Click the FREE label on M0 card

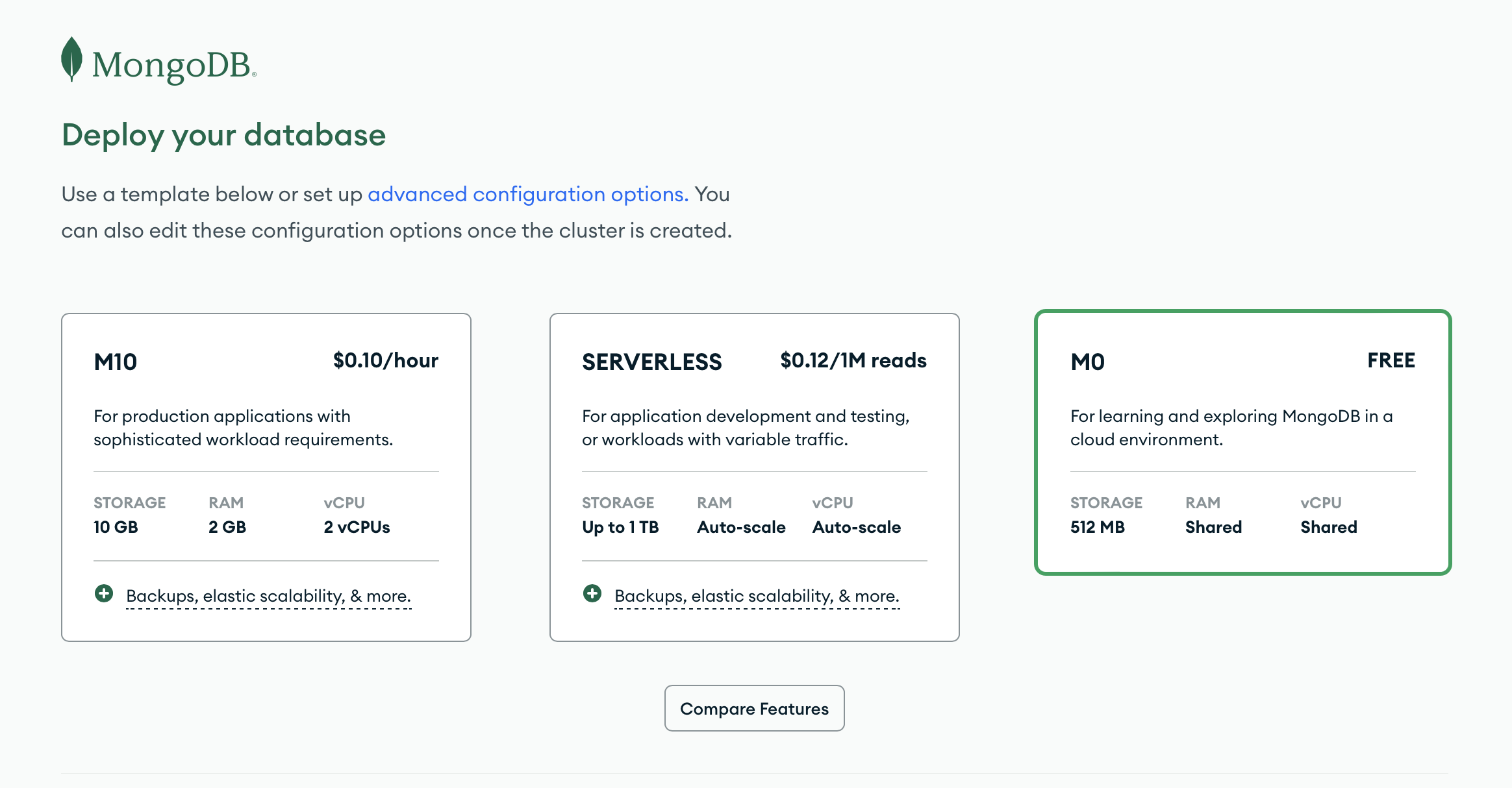1391,360
